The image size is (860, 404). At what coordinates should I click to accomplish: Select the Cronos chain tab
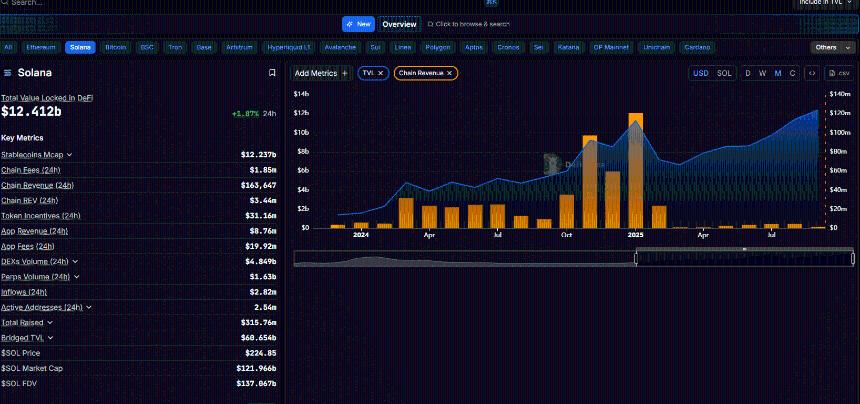[x=508, y=48]
